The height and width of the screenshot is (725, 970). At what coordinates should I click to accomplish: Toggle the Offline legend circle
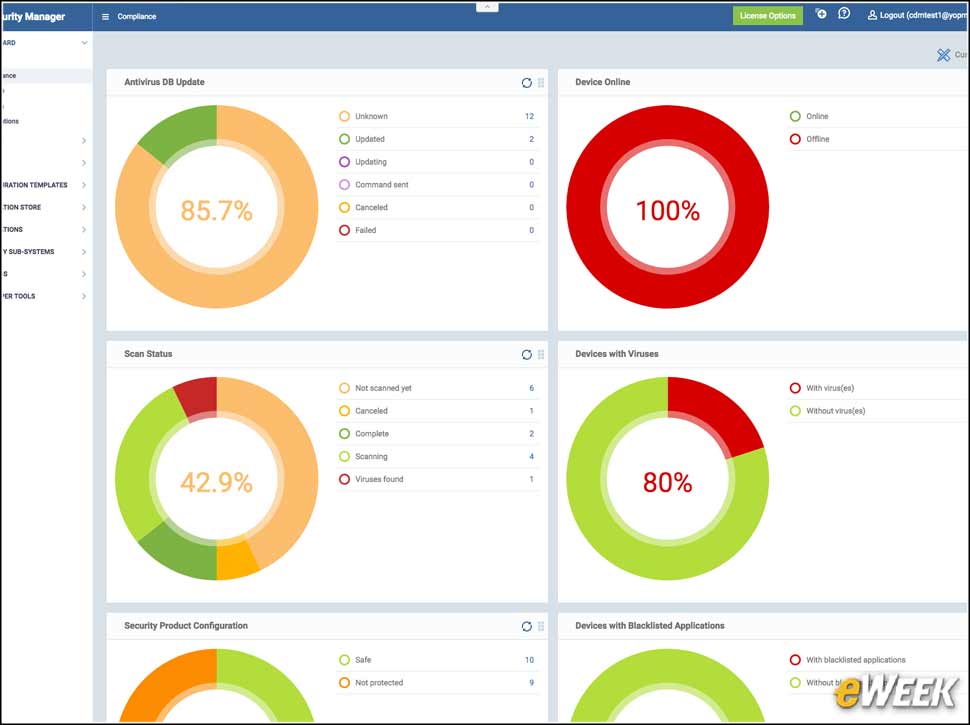tap(796, 139)
